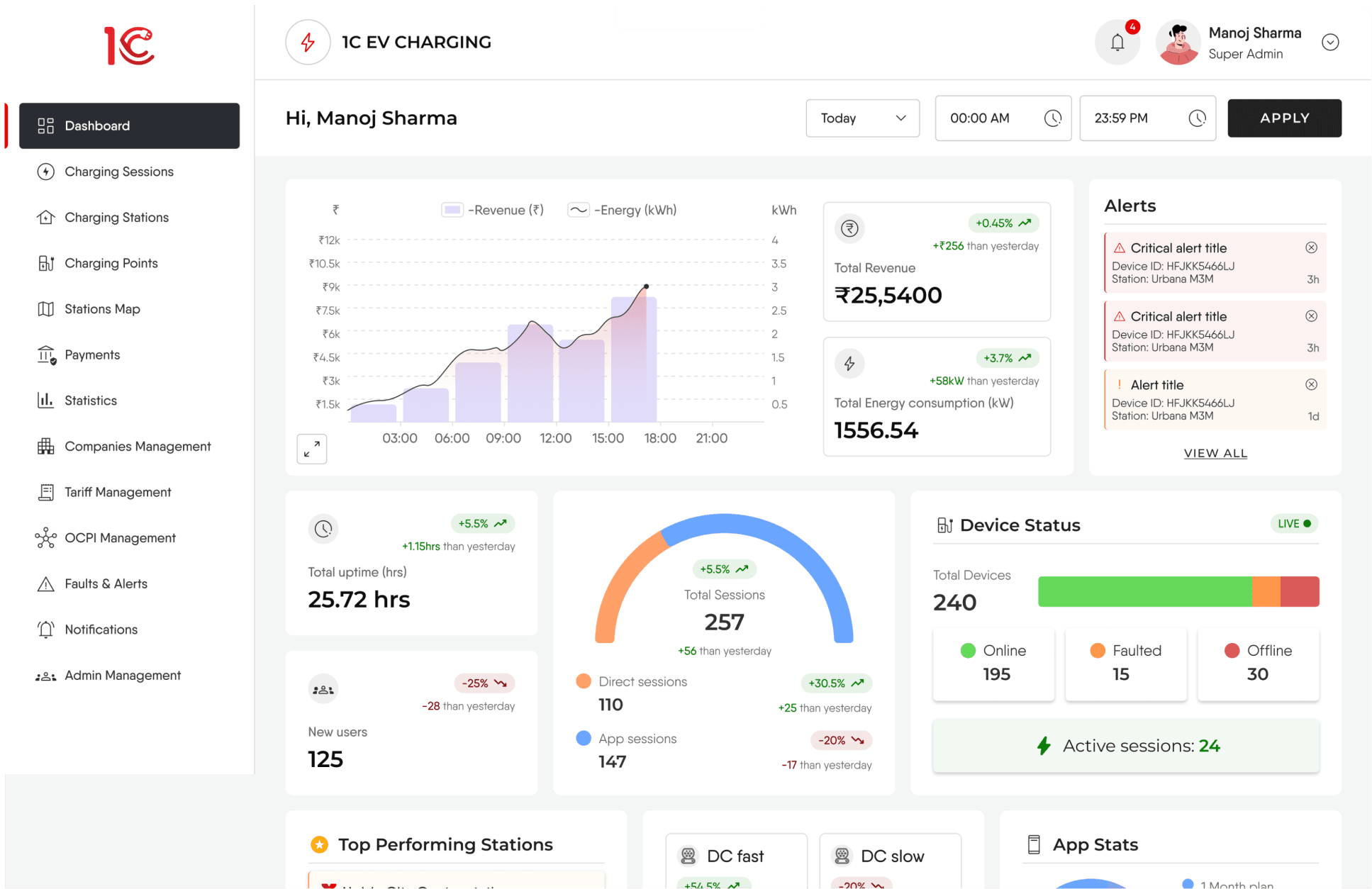Image resolution: width=1372 pixels, height=889 pixels.
Task: Open the notification bell
Action: coord(1117,42)
